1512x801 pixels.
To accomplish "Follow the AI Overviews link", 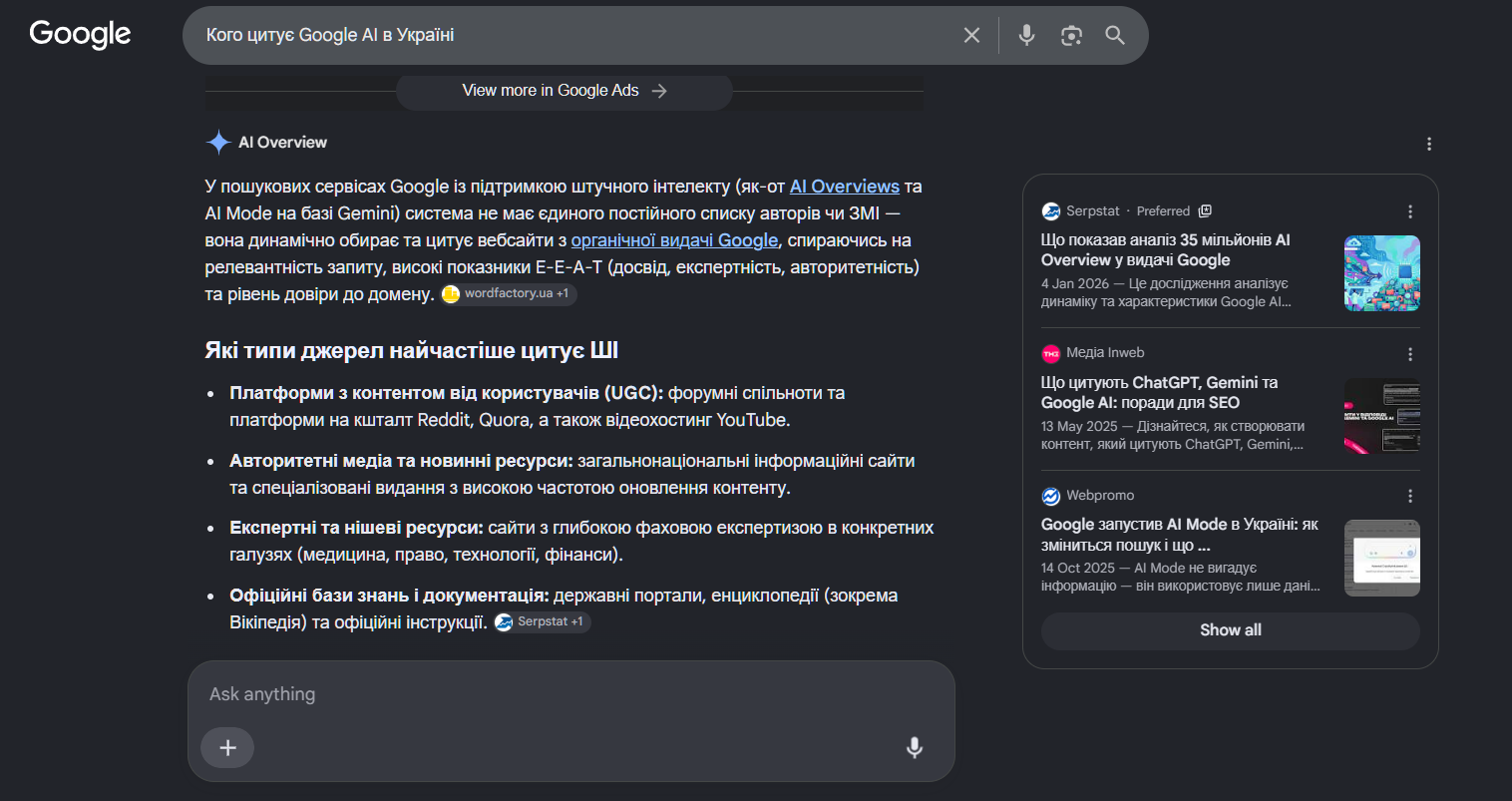I will click(x=845, y=187).
